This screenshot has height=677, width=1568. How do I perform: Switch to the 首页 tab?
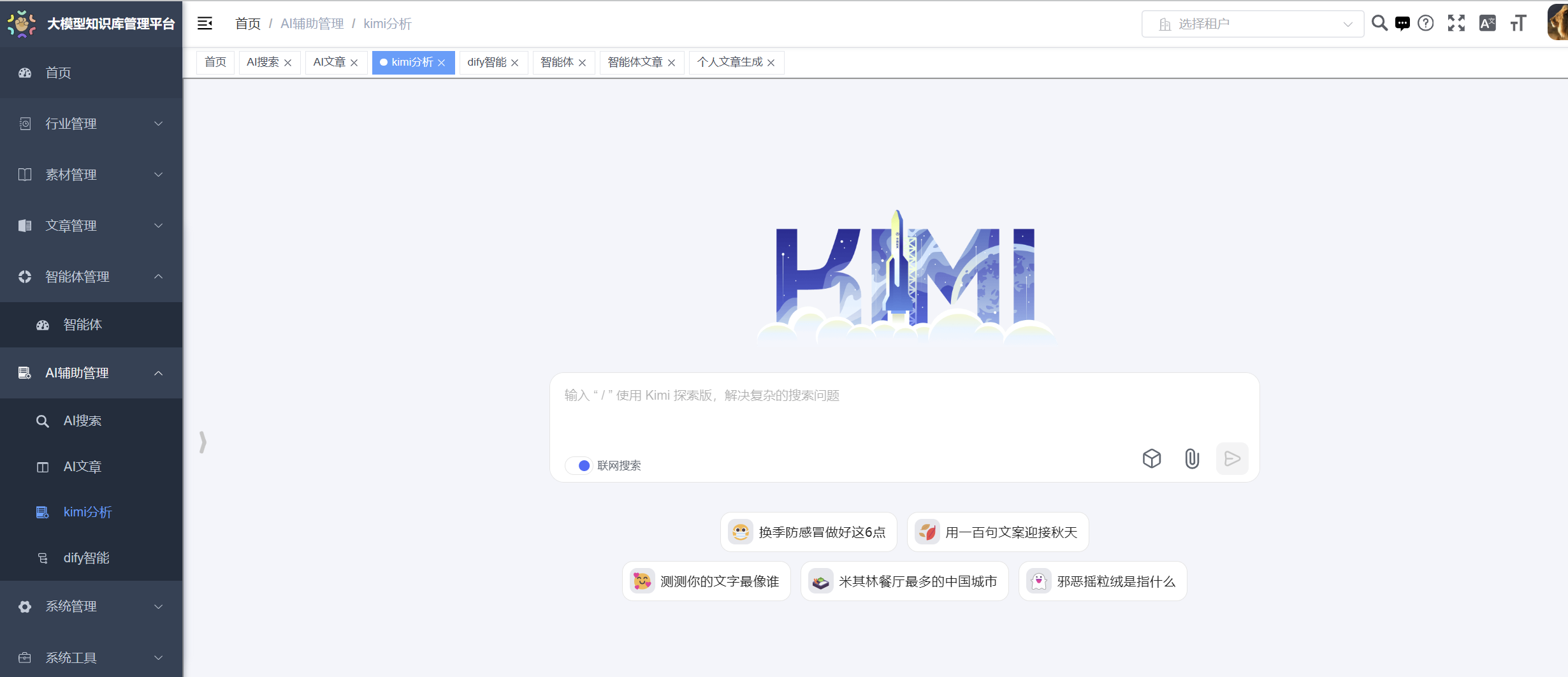[215, 62]
